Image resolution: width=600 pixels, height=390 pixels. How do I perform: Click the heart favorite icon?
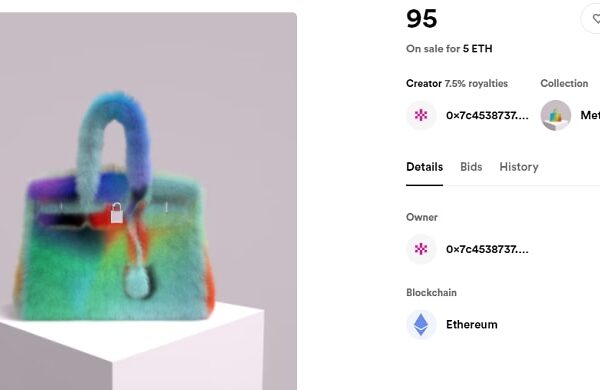pos(596,18)
